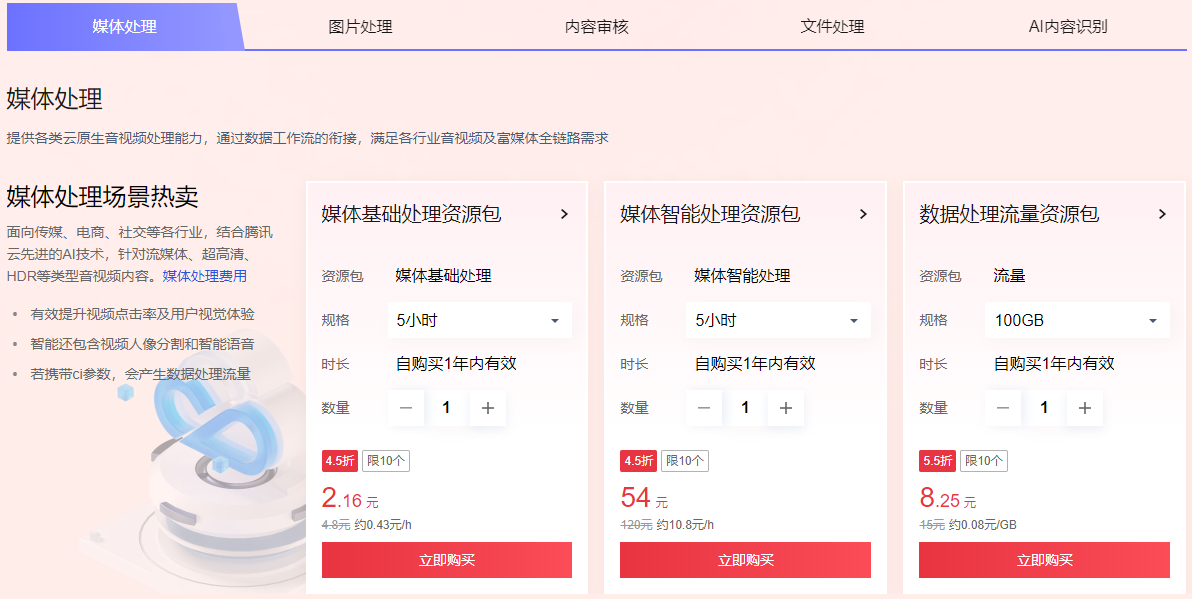Open the 100GB spec dropdown
The height and width of the screenshot is (599, 1192).
(1077, 321)
